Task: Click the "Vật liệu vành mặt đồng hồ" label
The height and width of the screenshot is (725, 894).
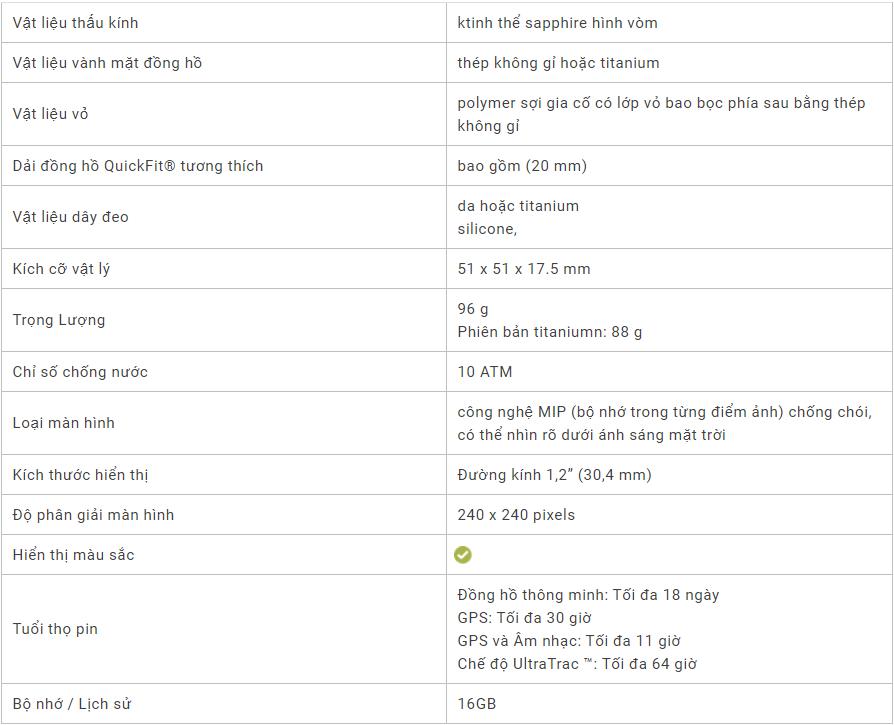Action: 107,63
